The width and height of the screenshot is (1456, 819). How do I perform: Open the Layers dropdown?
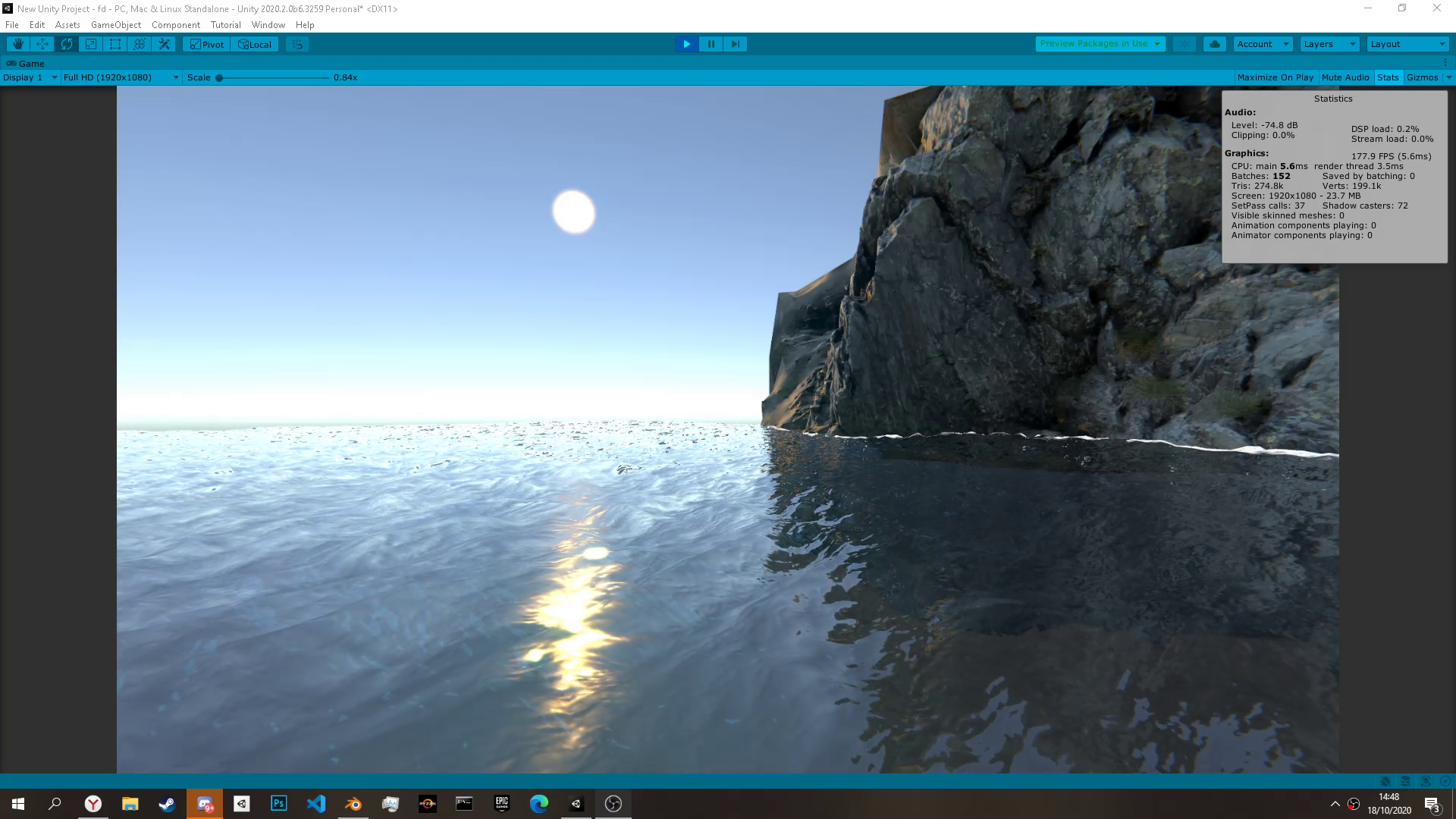click(1329, 44)
